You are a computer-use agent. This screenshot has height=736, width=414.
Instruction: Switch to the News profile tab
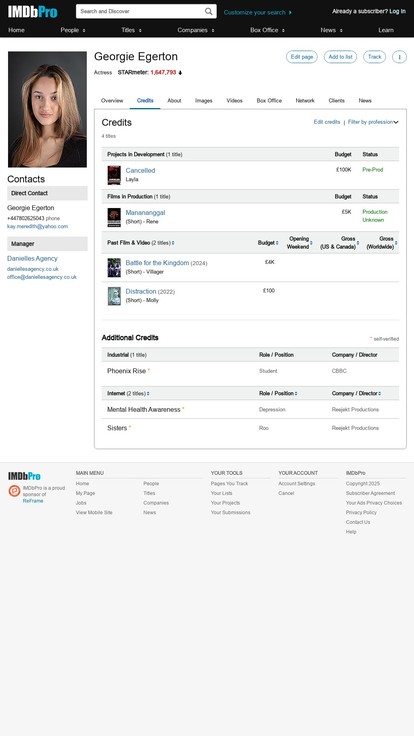[365, 100]
